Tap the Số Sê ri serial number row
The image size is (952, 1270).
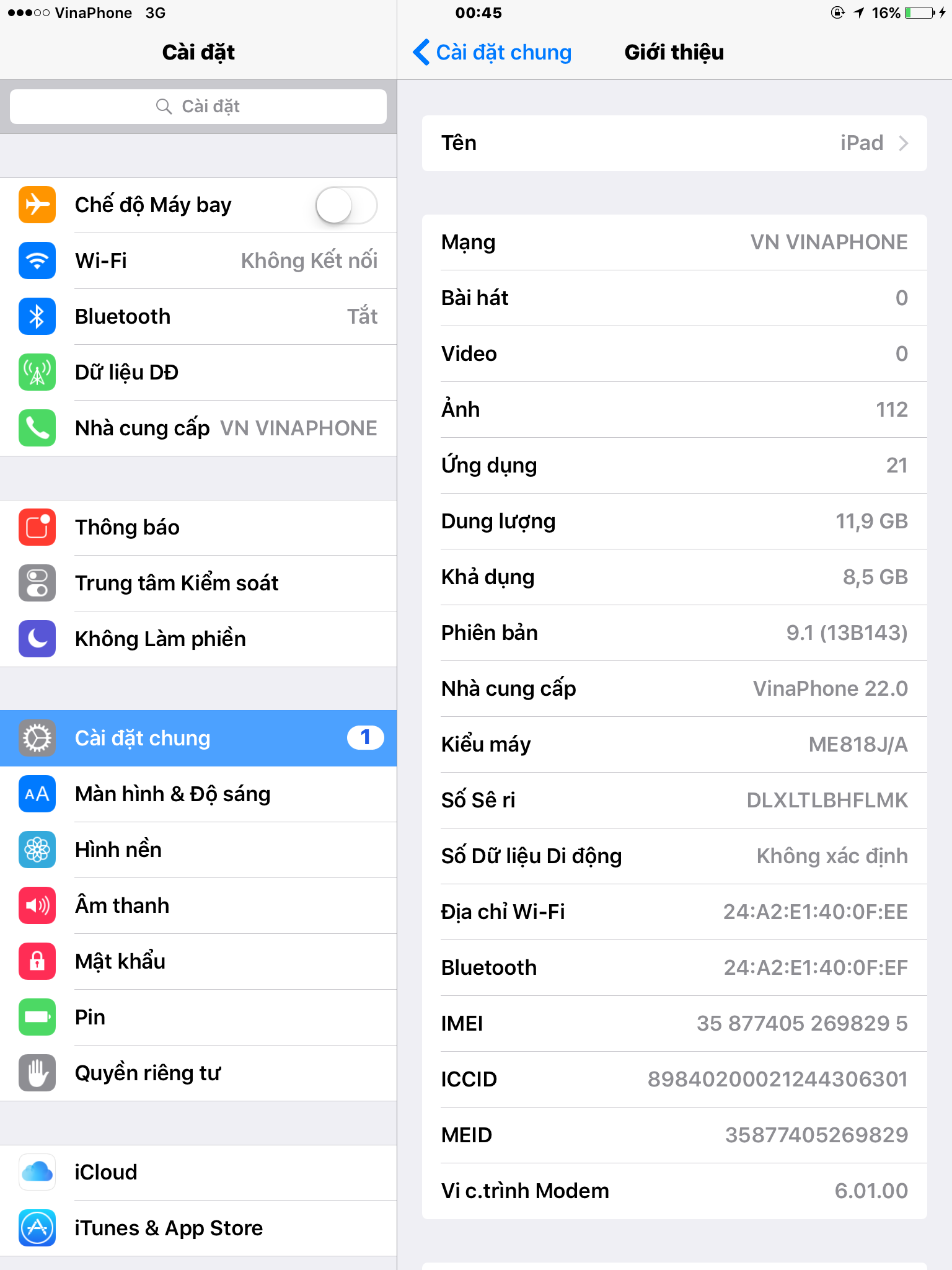coord(674,800)
